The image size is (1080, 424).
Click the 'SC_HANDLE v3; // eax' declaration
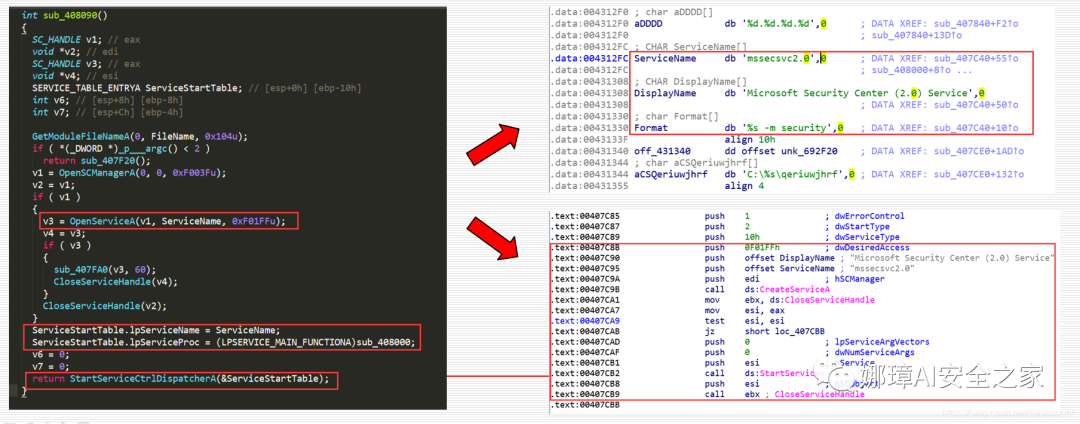pyautogui.click(x=85, y=65)
